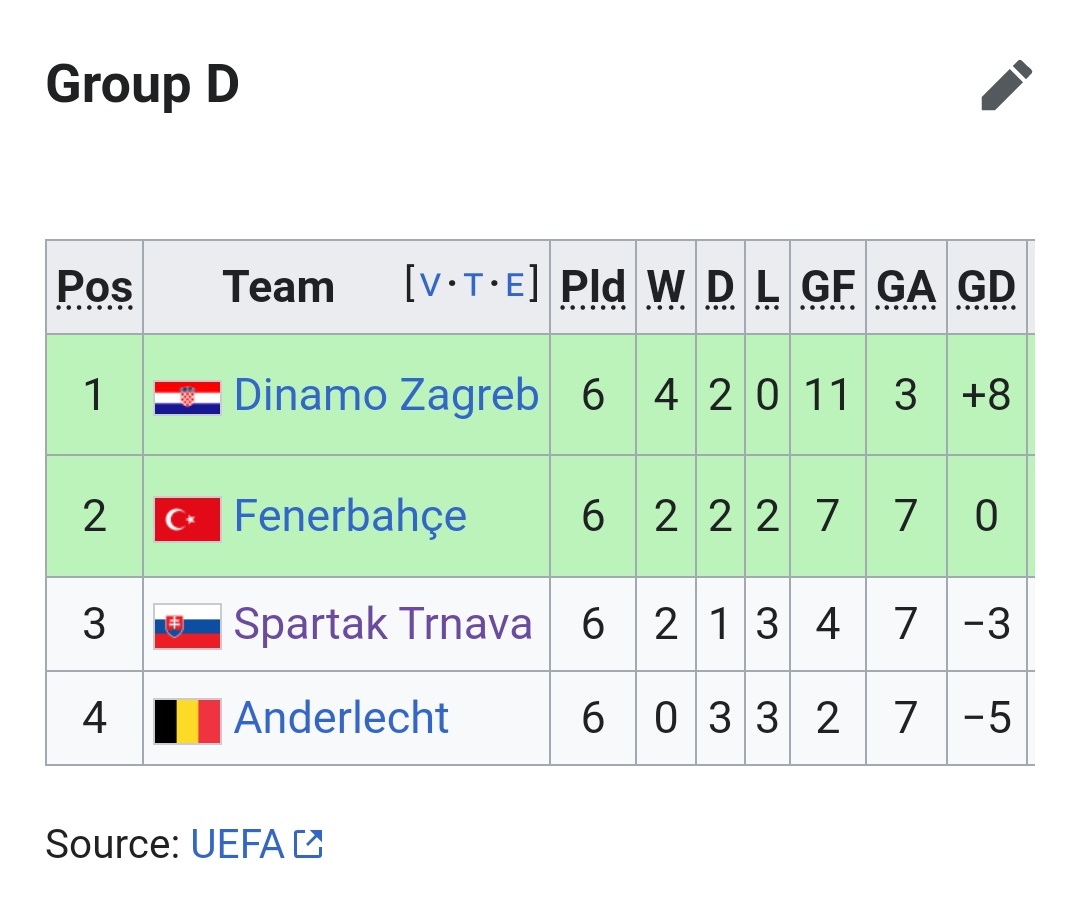Click the W column header abbreviation
This screenshot has height=897, width=1080.
pyautogui.click(x=665, y=287)
